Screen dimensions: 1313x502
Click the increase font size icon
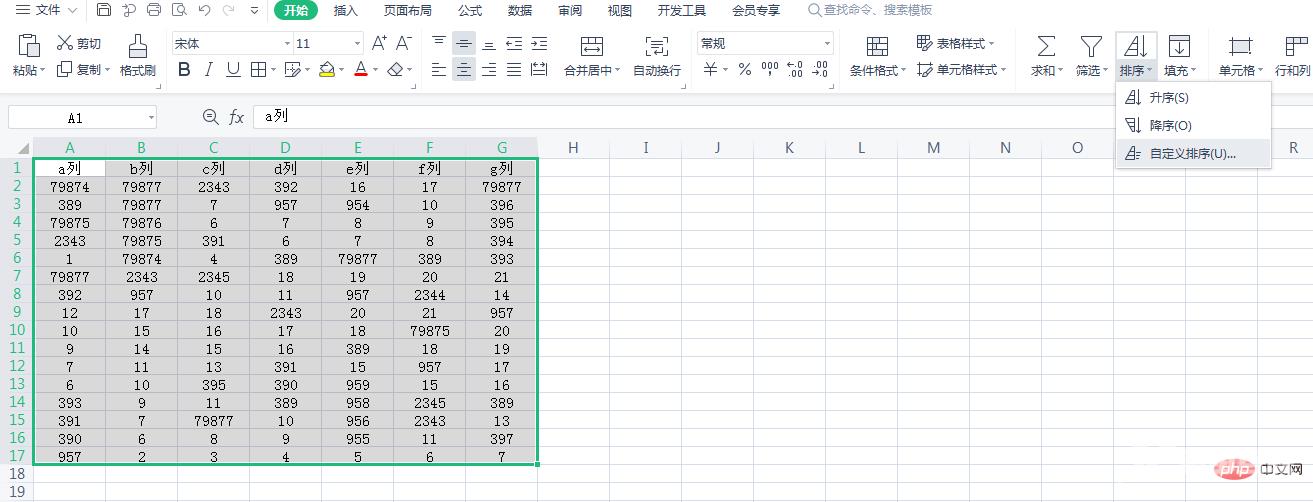coord(379,43)
